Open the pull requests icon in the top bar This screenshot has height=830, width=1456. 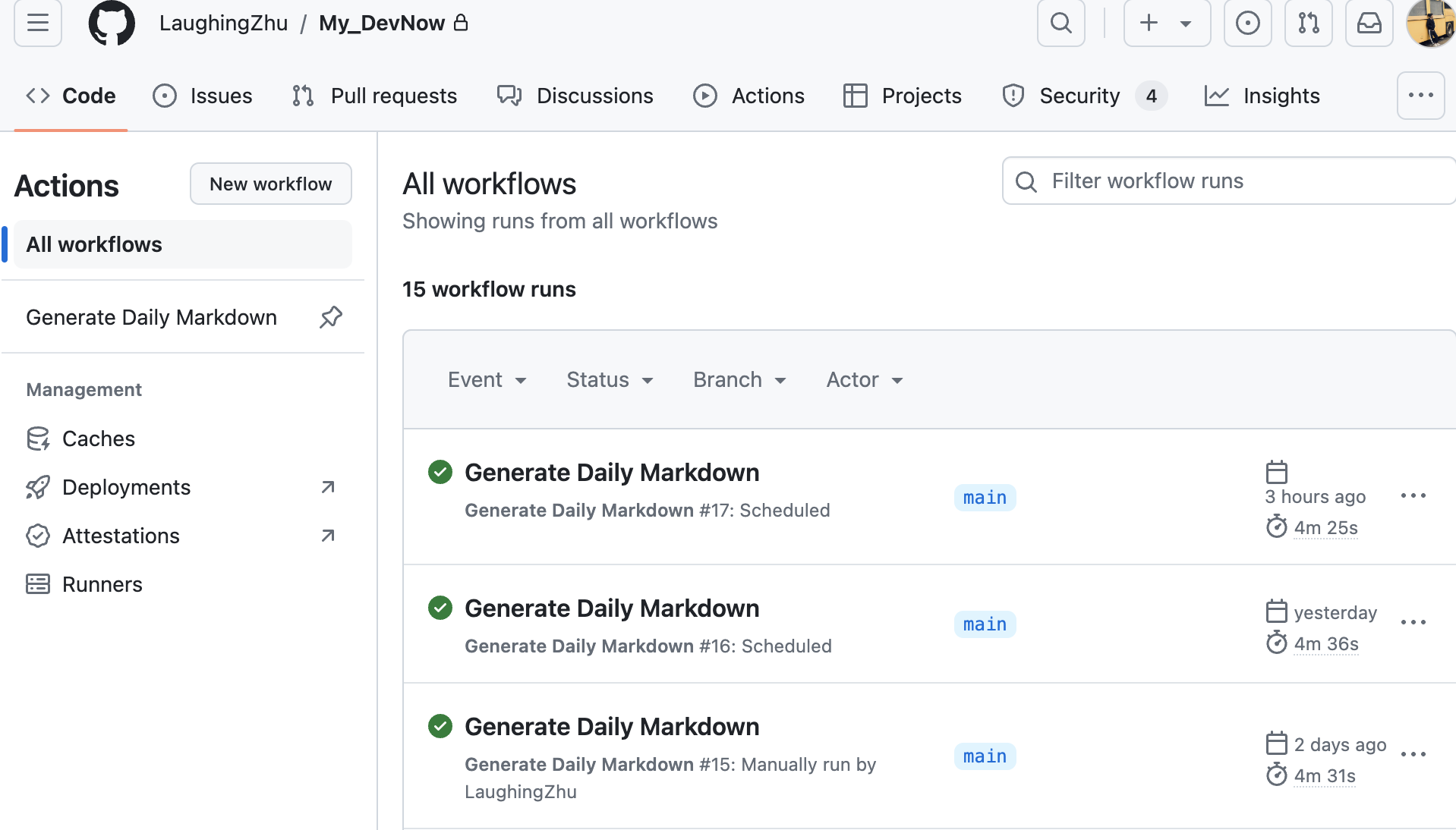[x=1308, y=23]
